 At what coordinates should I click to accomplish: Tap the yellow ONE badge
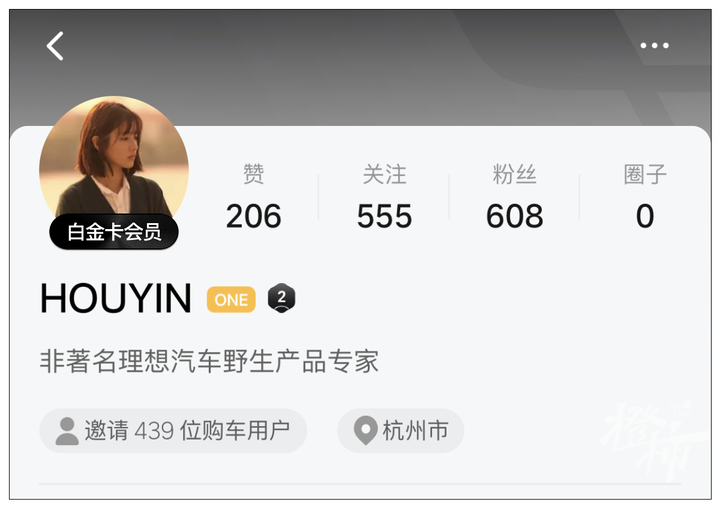click(231, 299)
